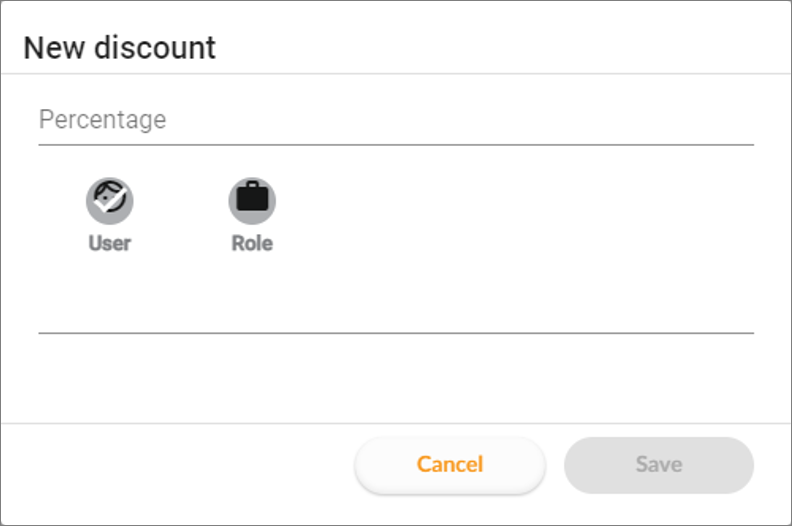Click the Percentage placeholder text
Viewport: 792px width, 526px height.
click(x=103, y=120)
